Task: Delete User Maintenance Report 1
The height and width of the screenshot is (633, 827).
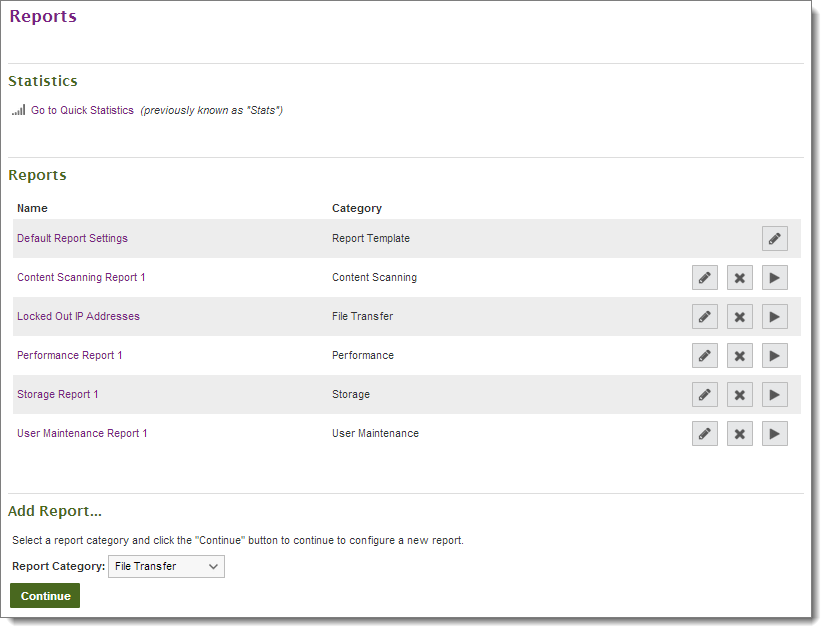Action: tap(739, 434)
